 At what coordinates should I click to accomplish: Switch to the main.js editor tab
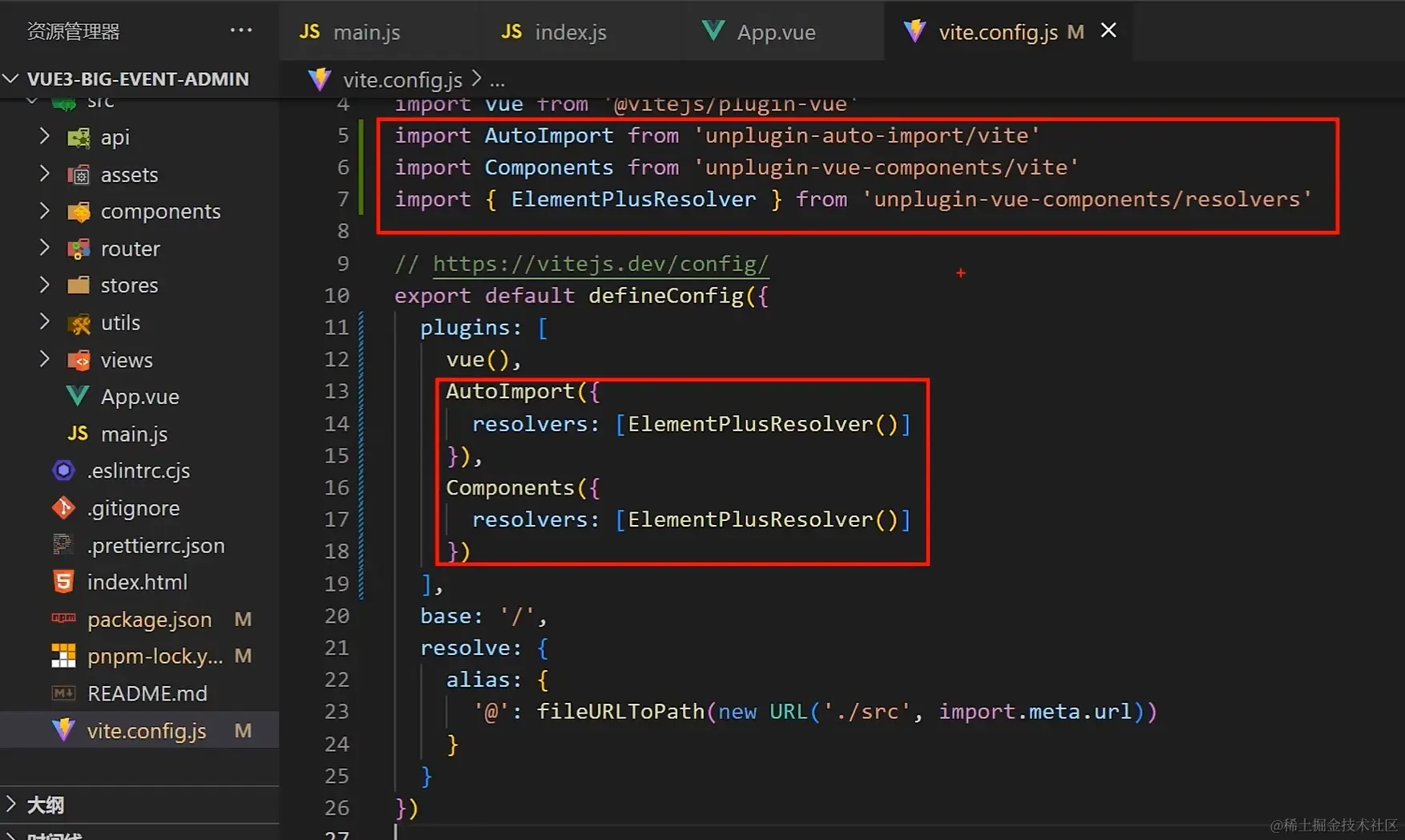coord(380,31)
